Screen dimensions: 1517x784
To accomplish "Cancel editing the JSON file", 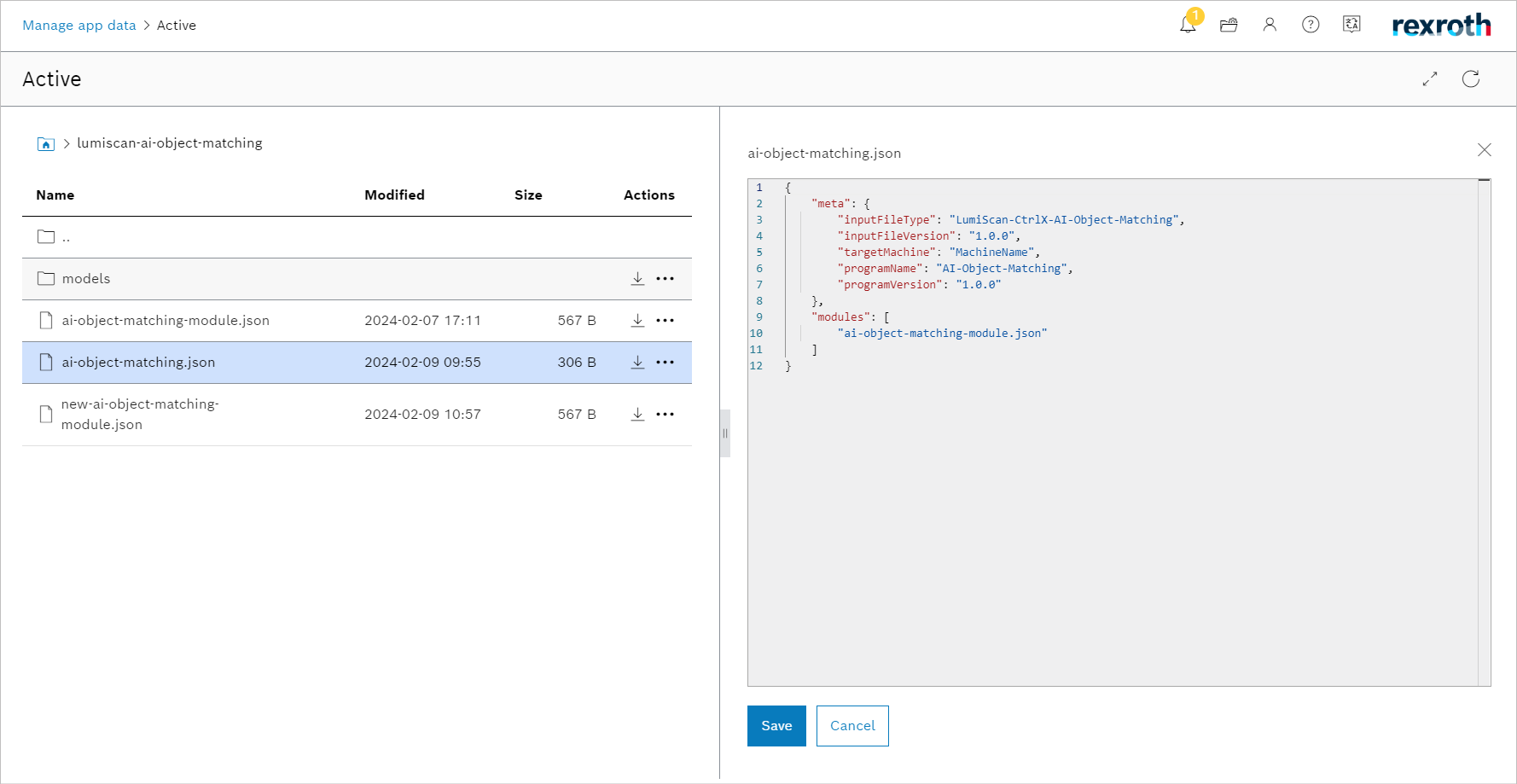I will coord(852,726).
